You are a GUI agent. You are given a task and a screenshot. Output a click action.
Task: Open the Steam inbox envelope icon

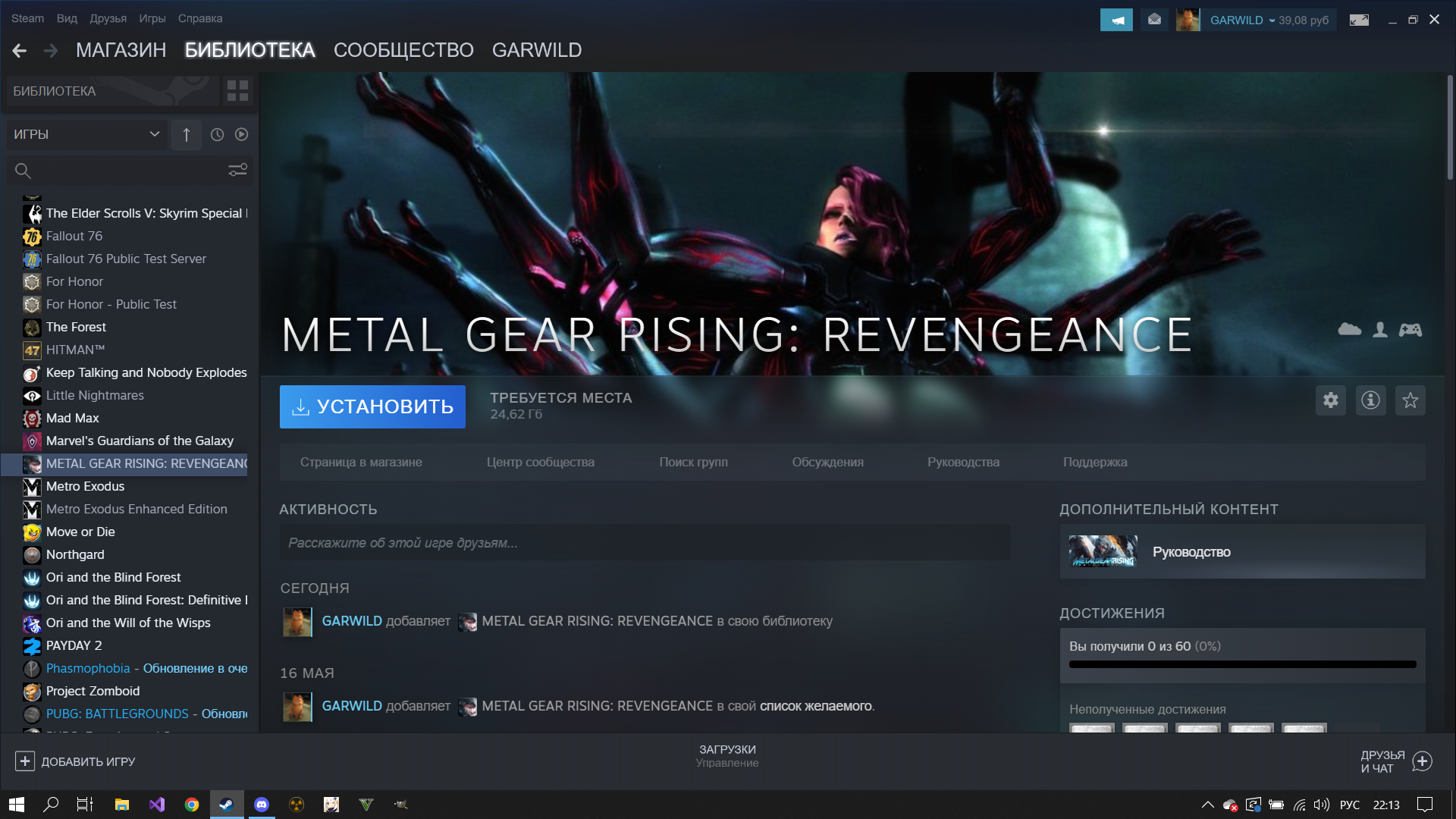(1154, 20)
